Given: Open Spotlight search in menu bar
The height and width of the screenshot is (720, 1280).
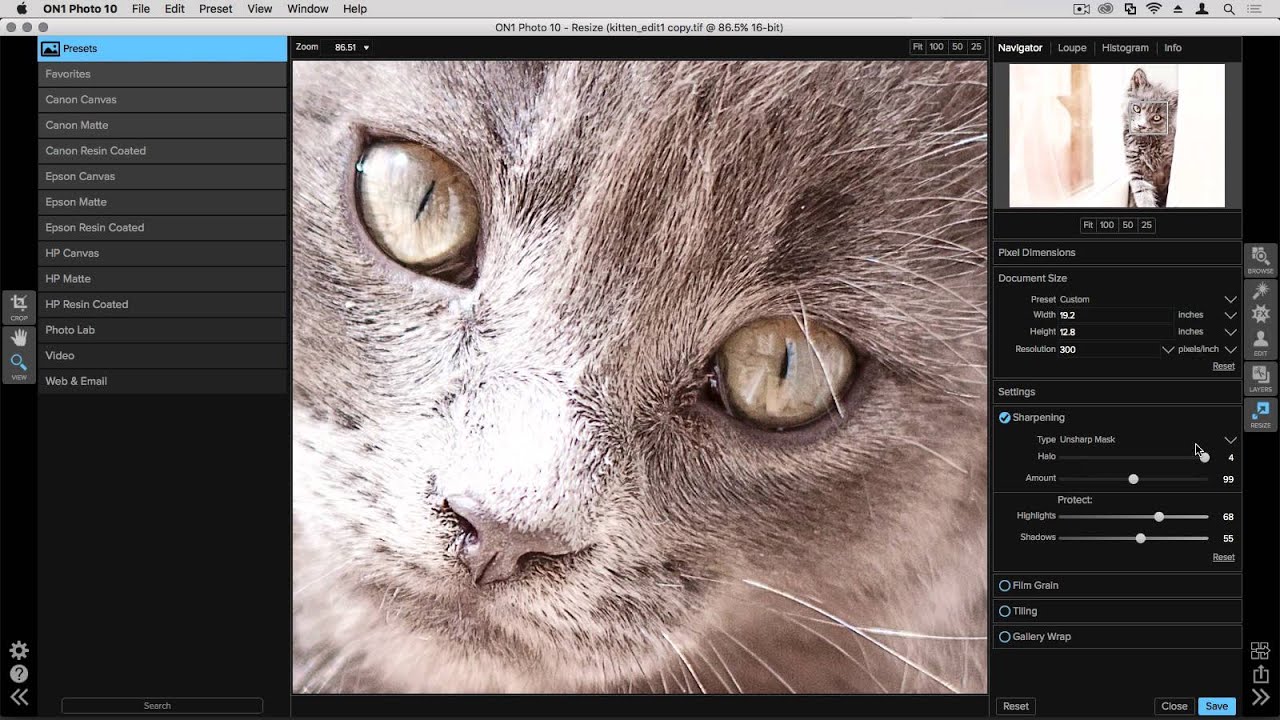Looking at the screenshot, I should tap(1229, 9).
